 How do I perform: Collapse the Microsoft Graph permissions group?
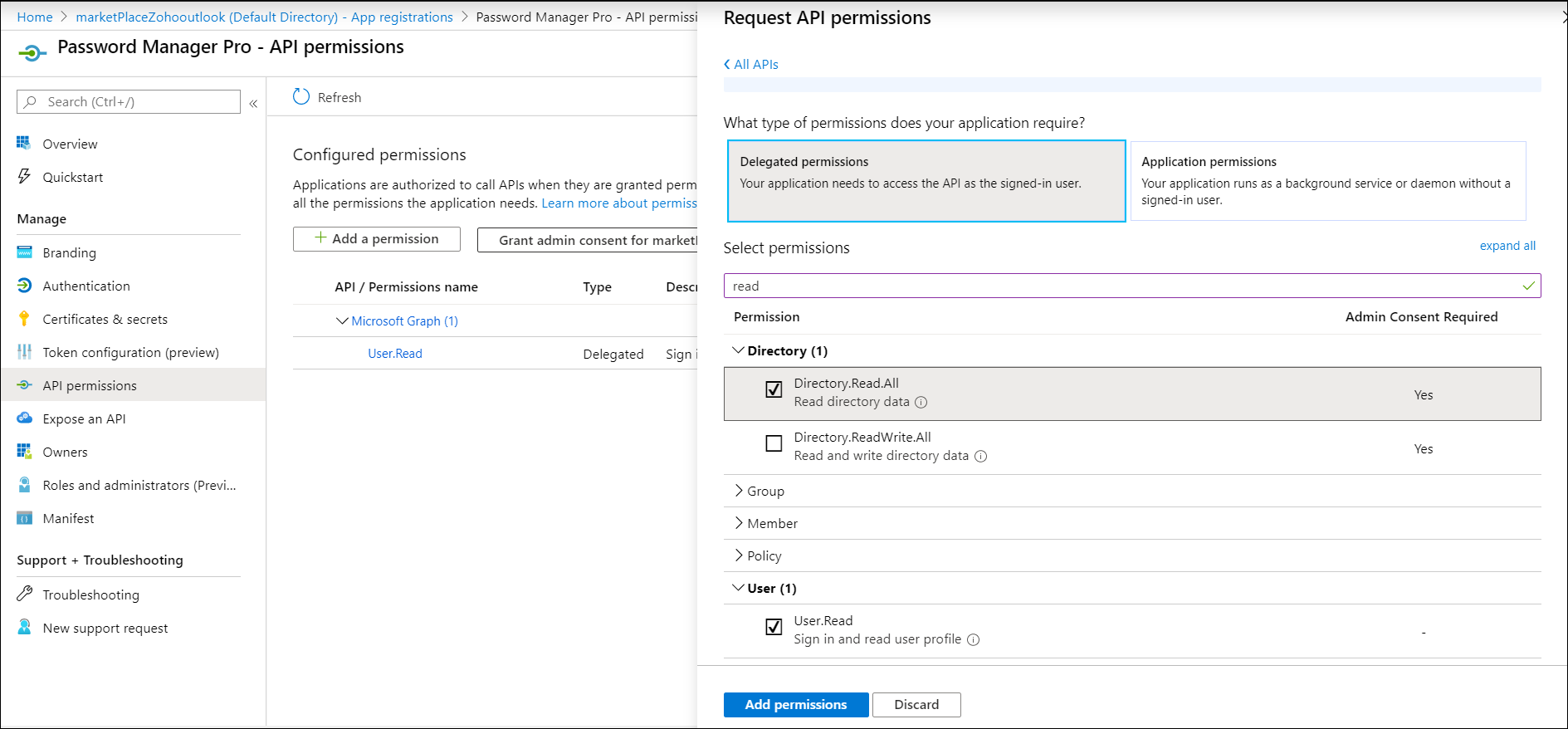pos(341,320)
